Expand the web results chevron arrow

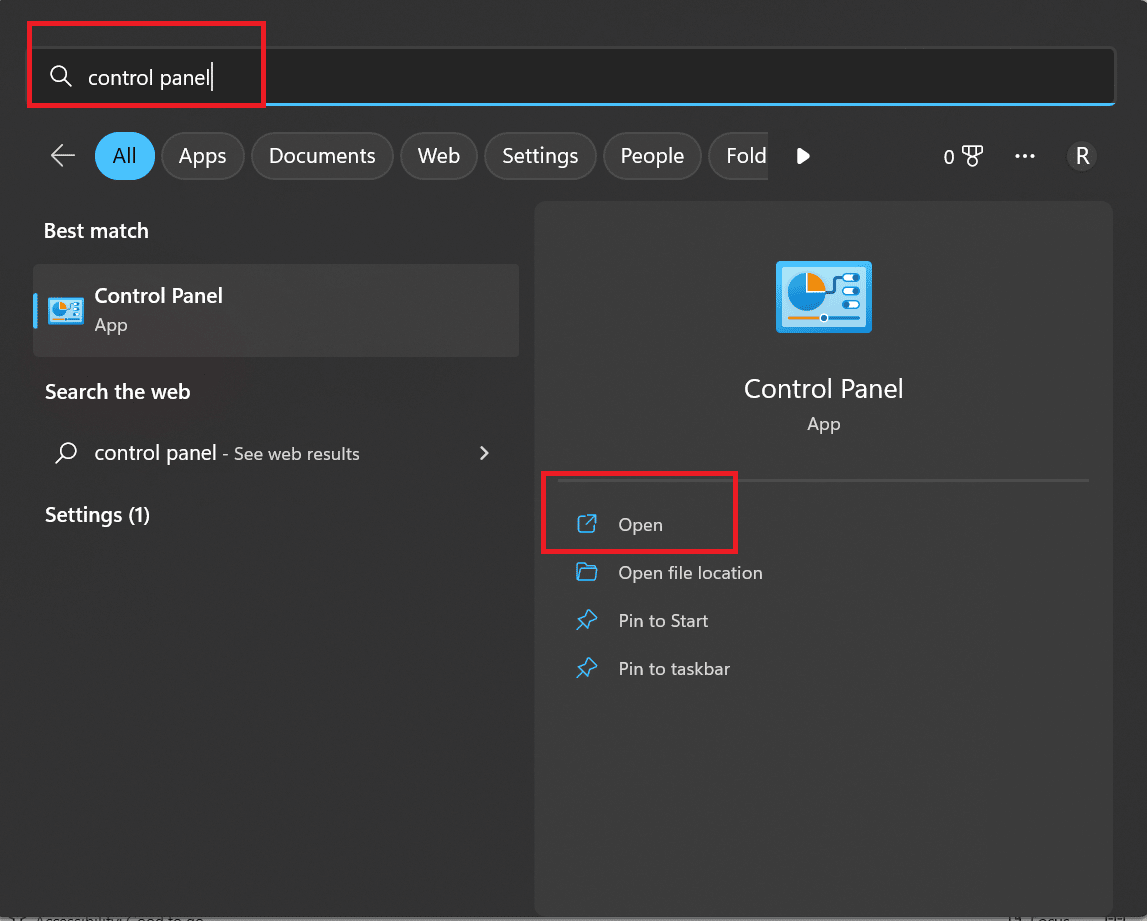pos(484,453)
